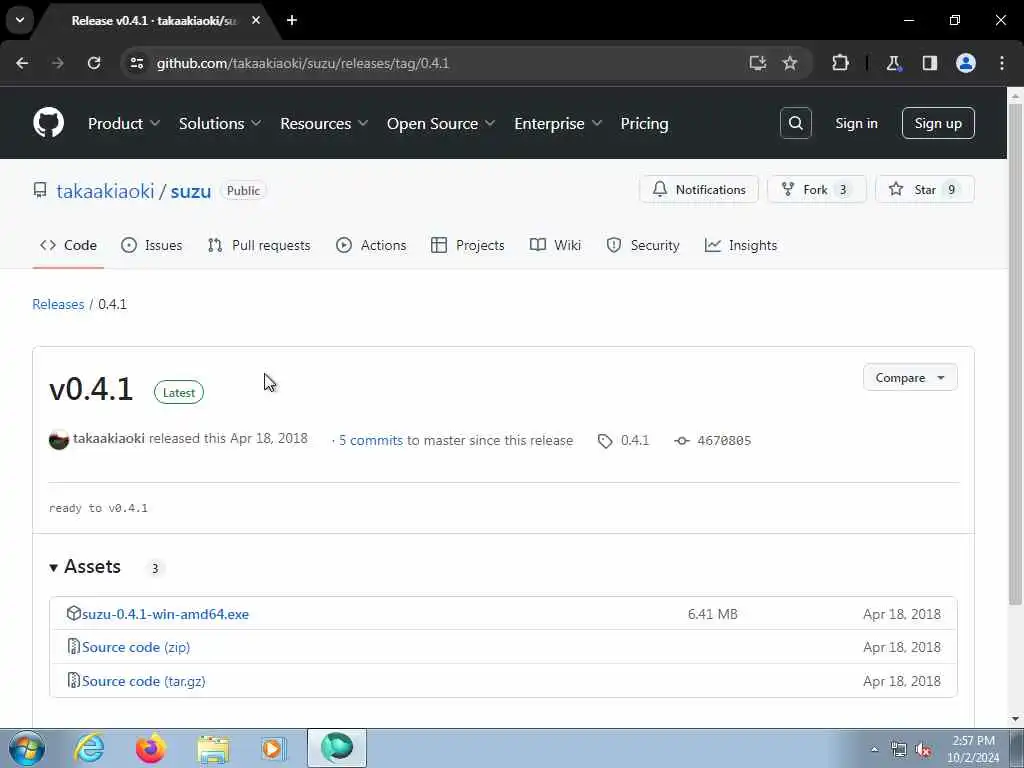Reload the page with the refresh icon
Screen dimensions: 1024x768
coord(94,63)
